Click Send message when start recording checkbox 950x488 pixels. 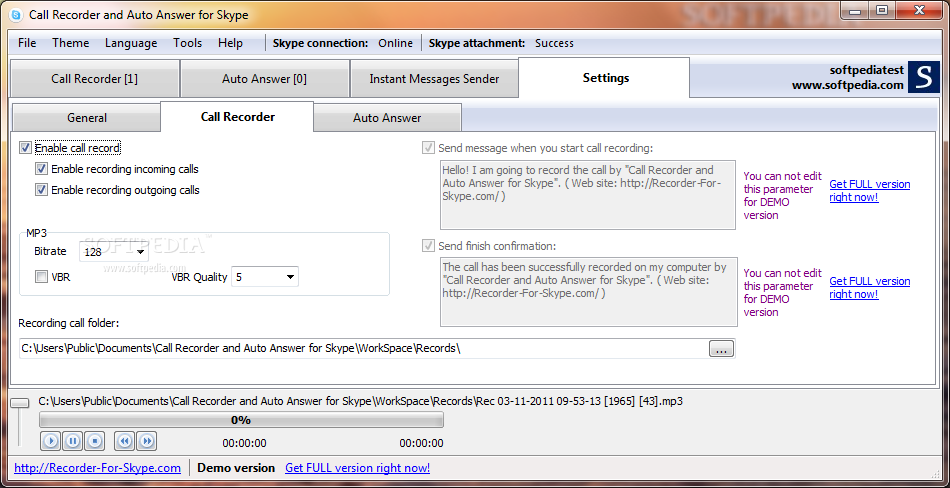coord(428,147)
